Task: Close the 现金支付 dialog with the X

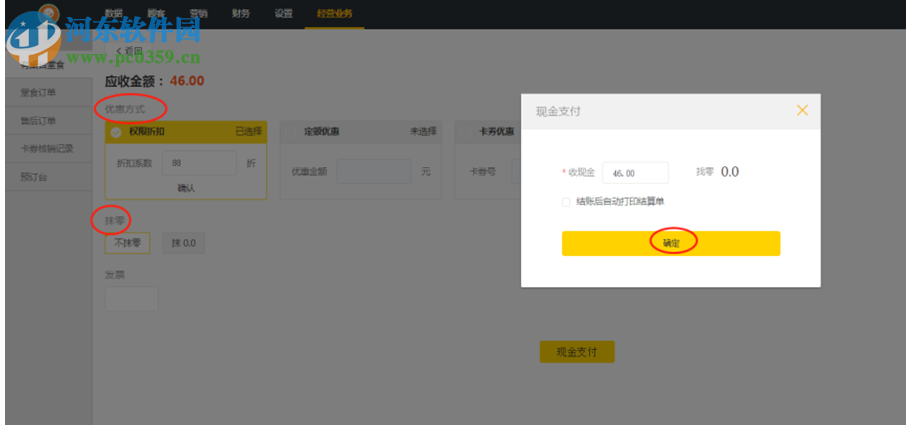Action: (x=802, y=110)
